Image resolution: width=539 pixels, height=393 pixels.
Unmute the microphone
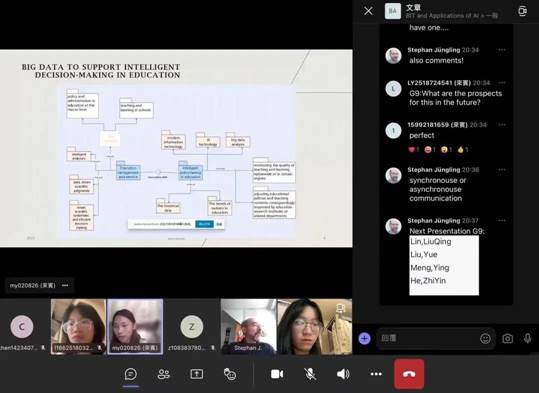point(310,374)
